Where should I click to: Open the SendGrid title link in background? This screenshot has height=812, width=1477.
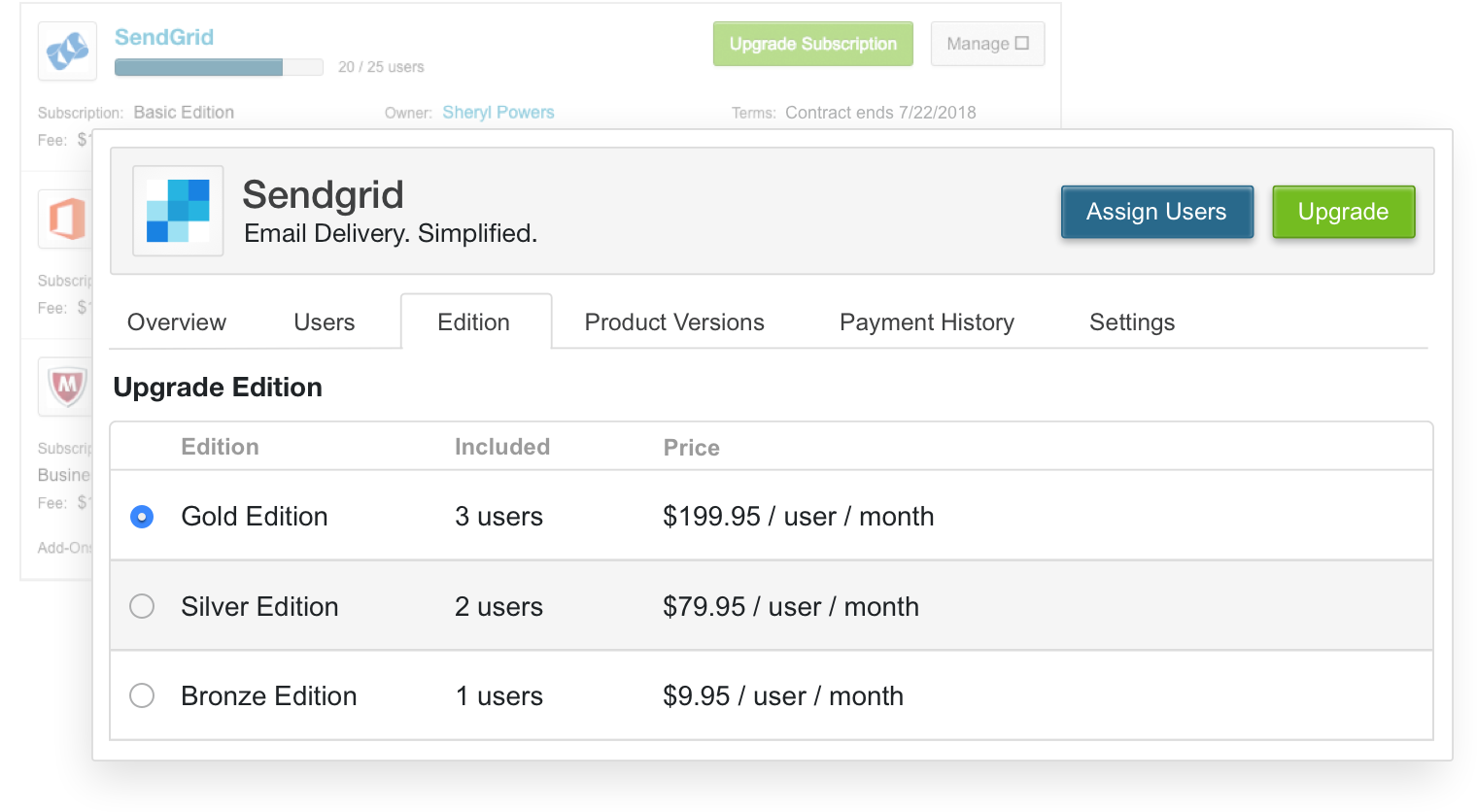164,37
